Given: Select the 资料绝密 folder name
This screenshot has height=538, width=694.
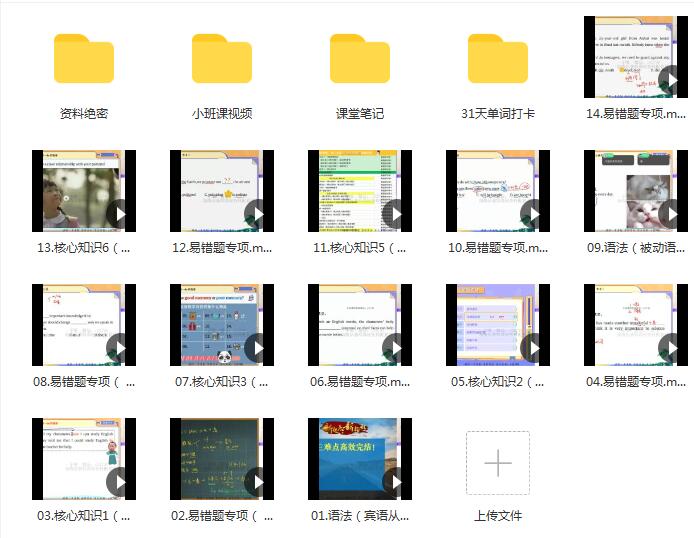Looking at the screenshot, I should (x=84, y=114).
